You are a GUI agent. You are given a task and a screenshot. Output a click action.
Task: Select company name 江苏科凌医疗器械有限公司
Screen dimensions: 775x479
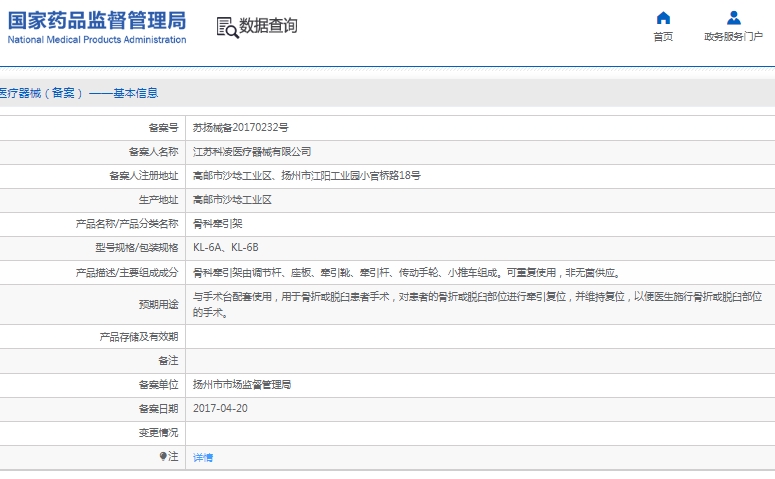pyautogui.click(x=252, y=152)
